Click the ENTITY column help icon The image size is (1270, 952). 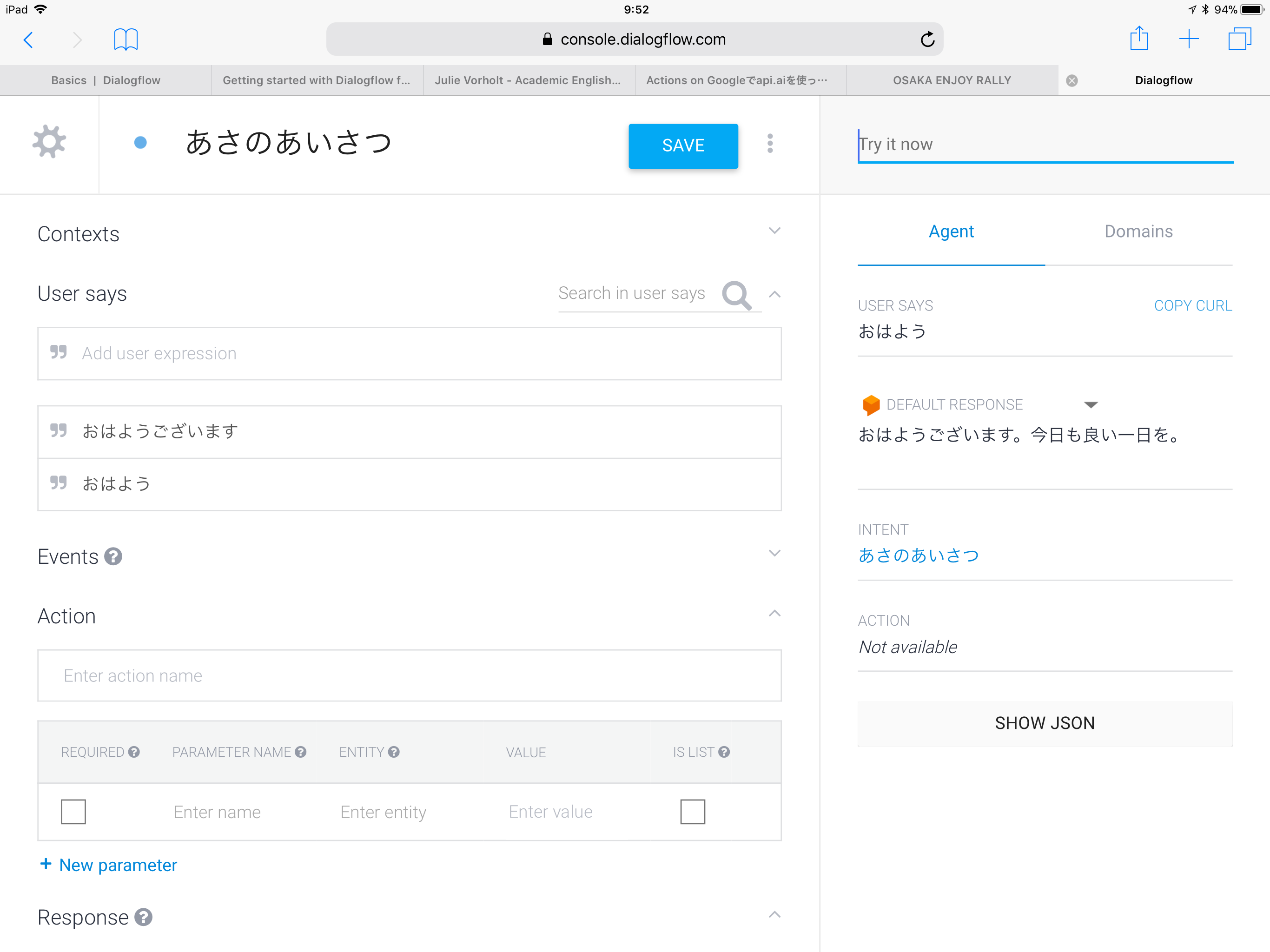pyautogui.click(x=394, y=752)
